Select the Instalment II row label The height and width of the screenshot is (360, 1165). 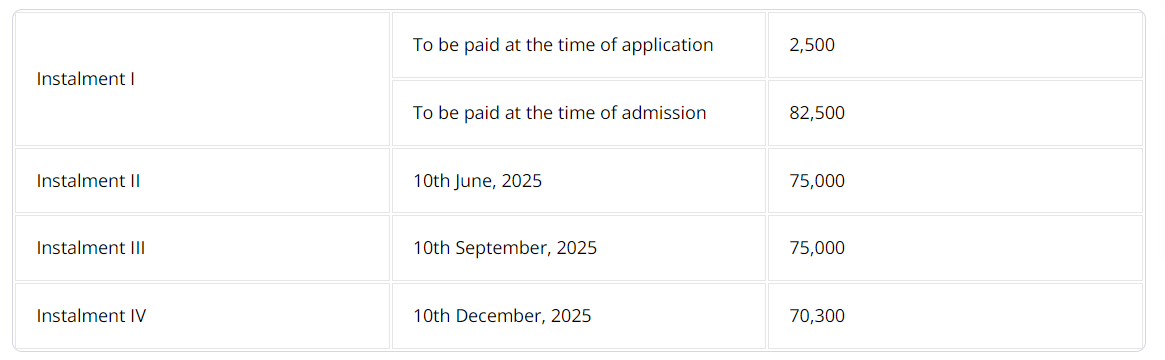(x=202, y=180)
